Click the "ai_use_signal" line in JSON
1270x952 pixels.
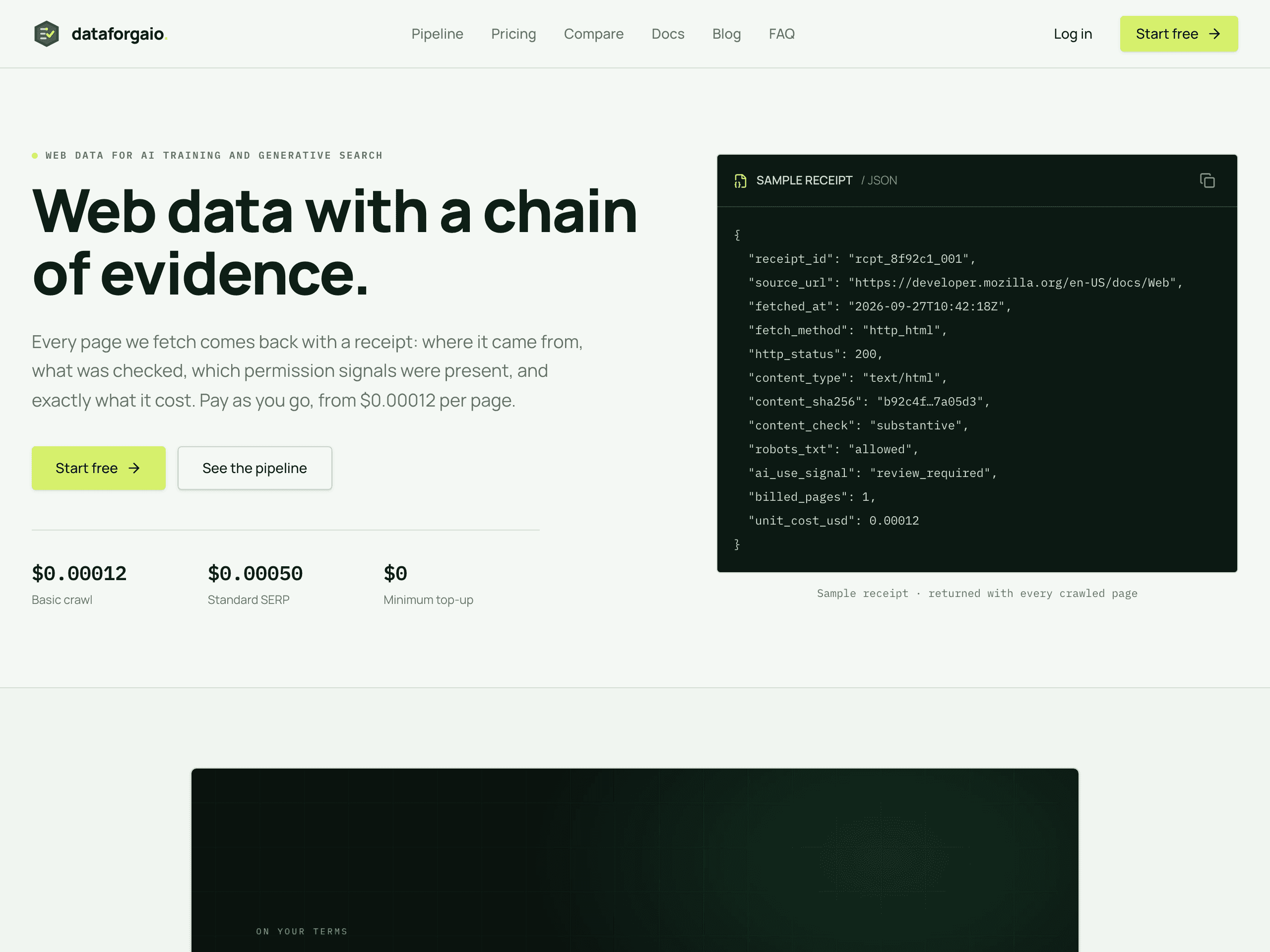tap(873, 474)
